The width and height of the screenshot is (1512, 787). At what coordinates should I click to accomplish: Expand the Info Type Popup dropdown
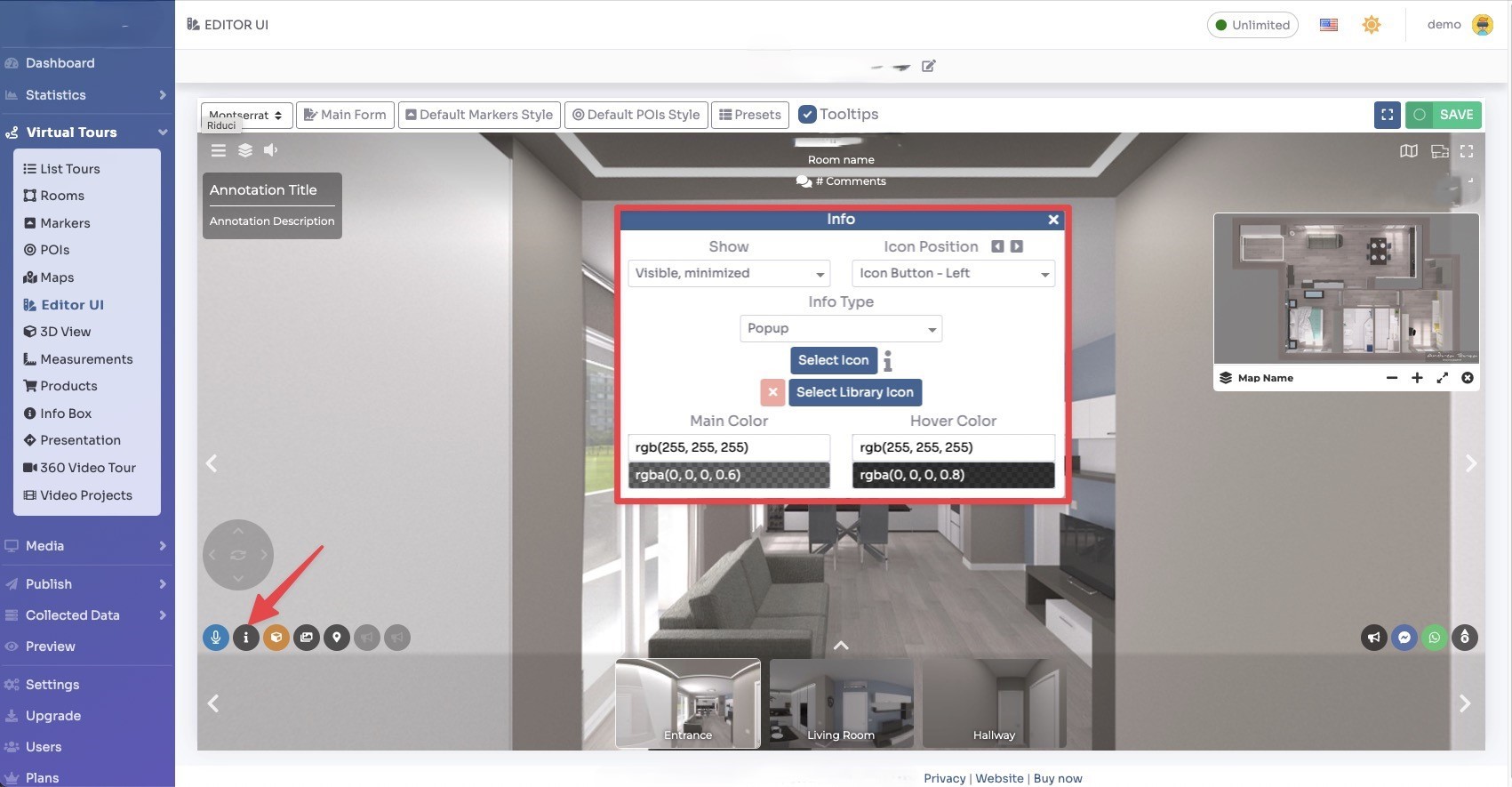840,329
